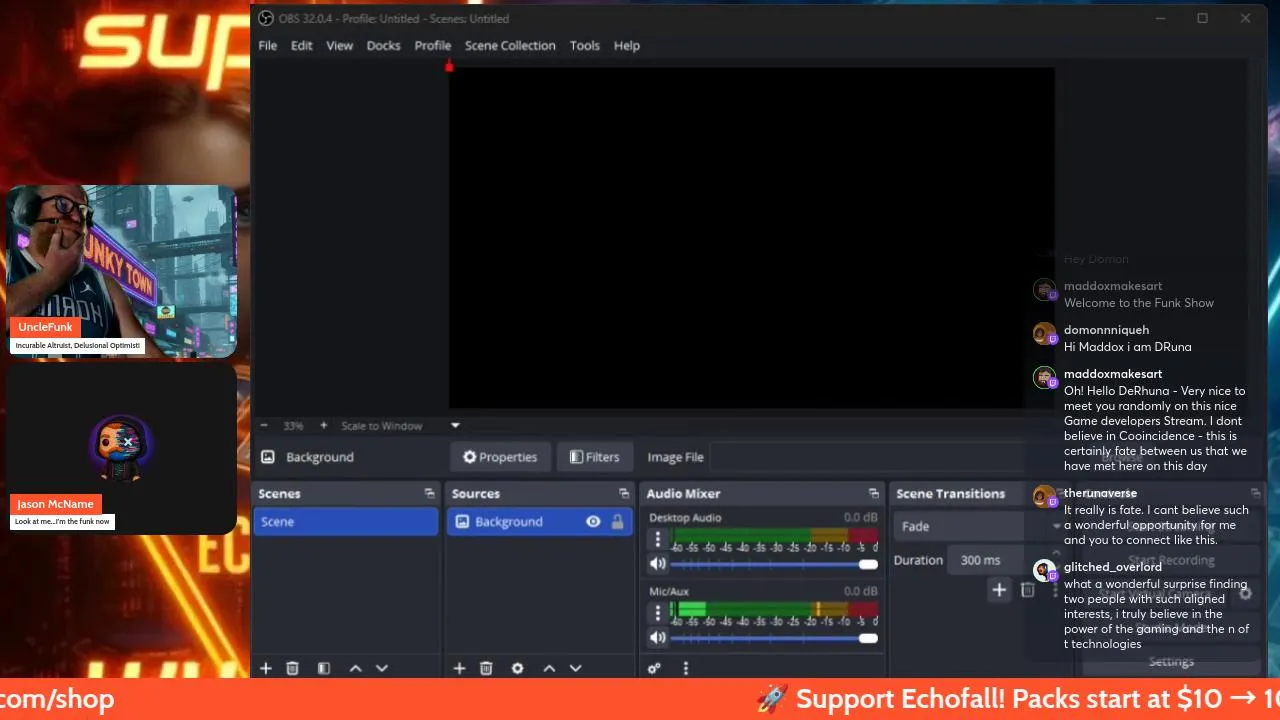Add a new source with plus icon
The height and width of the screenshot is (720, 1280).
click(459, 668)
